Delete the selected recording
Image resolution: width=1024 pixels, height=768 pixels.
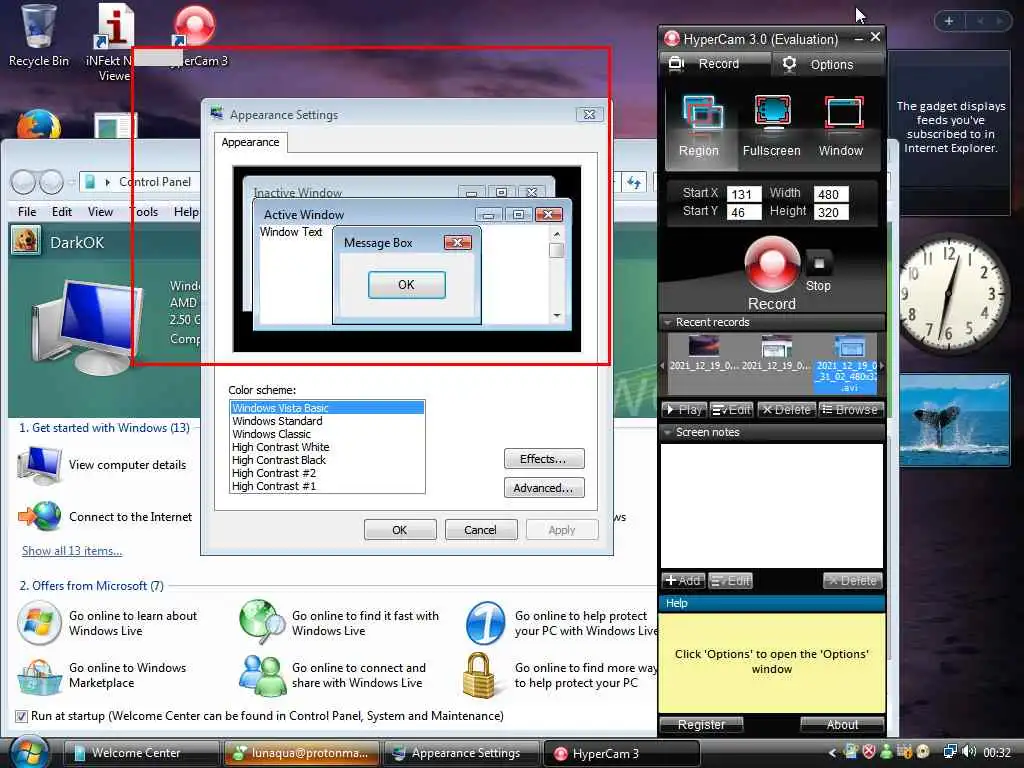pos(786,410)
